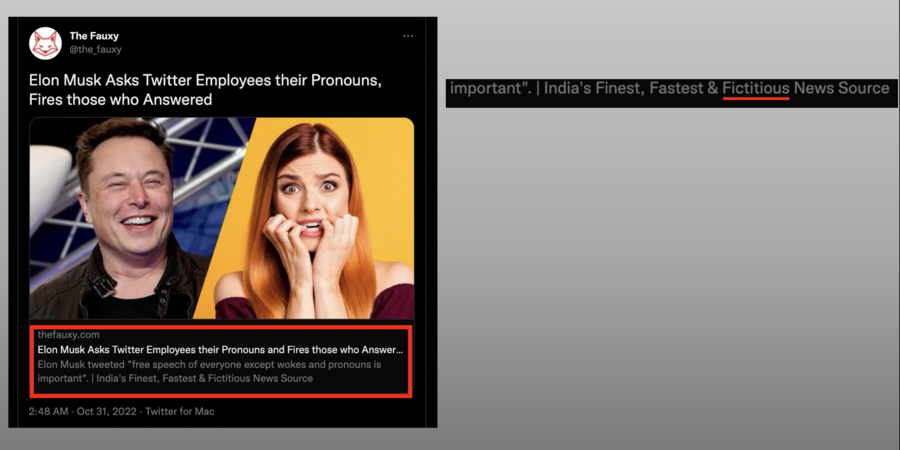Click the Twitter for Mac source label
This screenshot has width=900, height=450.
(180, 411)
